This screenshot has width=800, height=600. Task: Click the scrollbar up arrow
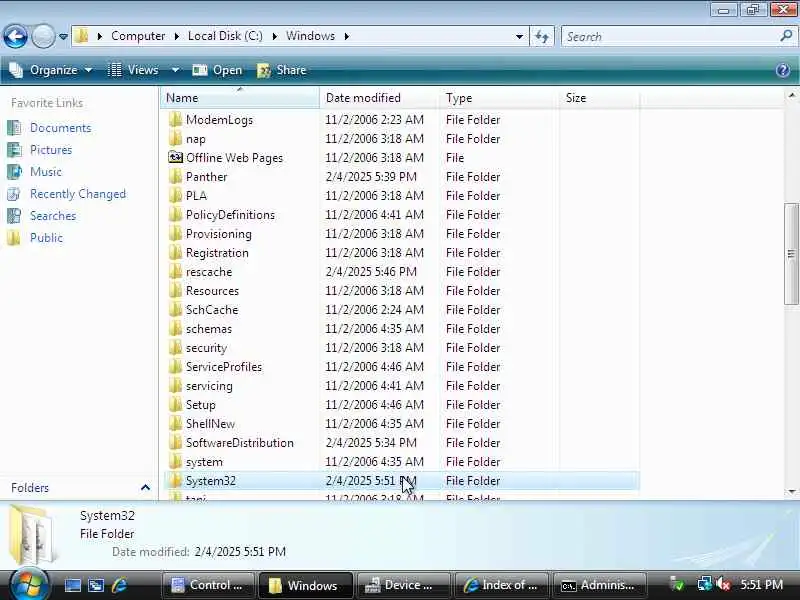coord(791,95)
